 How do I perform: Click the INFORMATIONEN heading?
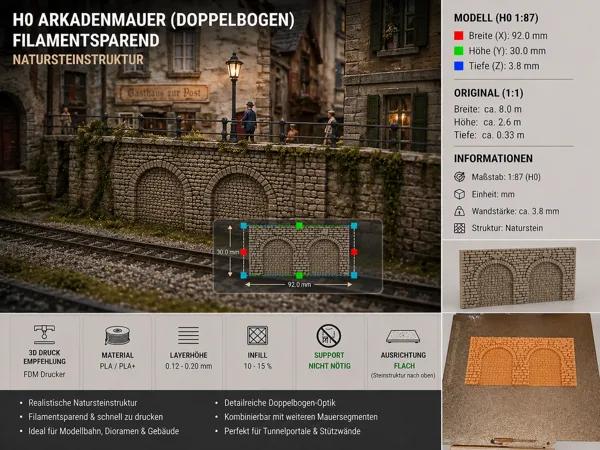[493, 158]
